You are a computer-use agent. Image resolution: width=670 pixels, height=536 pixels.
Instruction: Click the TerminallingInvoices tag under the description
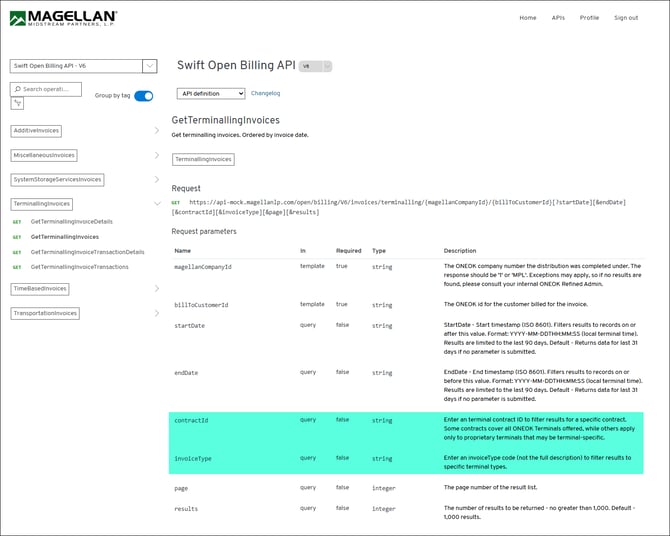(x=203, y=159)
